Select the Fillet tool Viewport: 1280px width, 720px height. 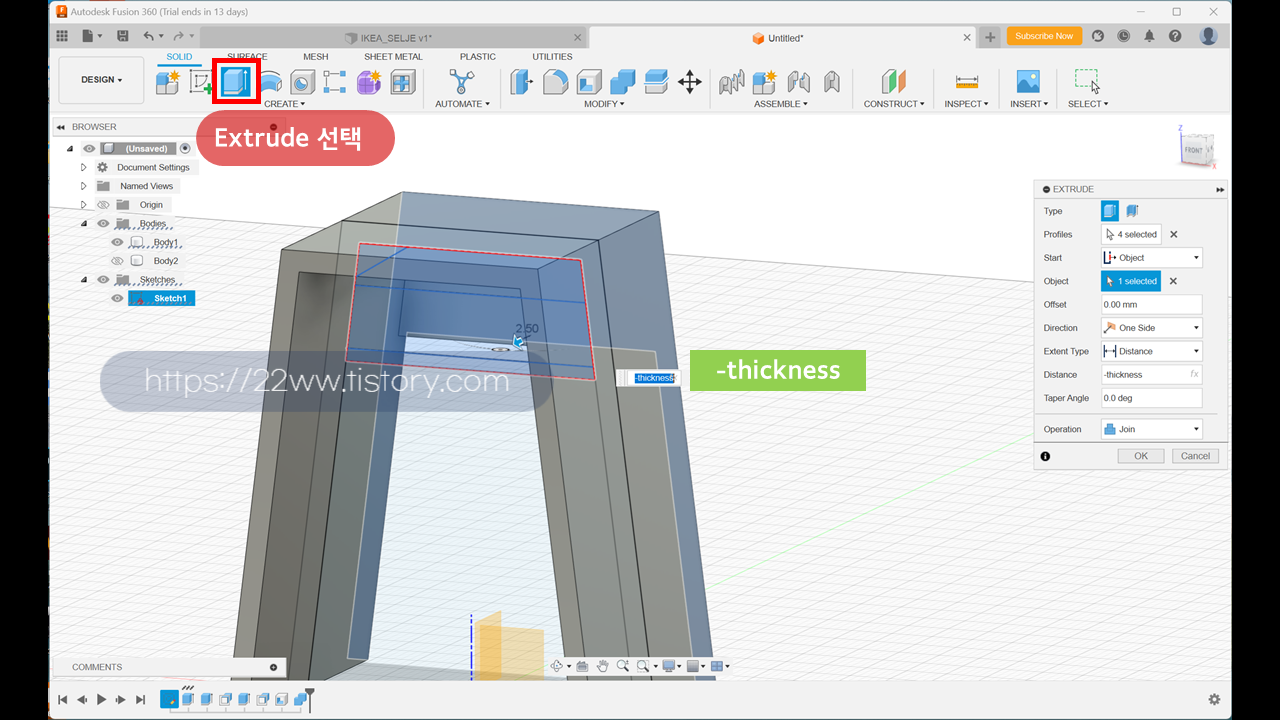(556, 82)
